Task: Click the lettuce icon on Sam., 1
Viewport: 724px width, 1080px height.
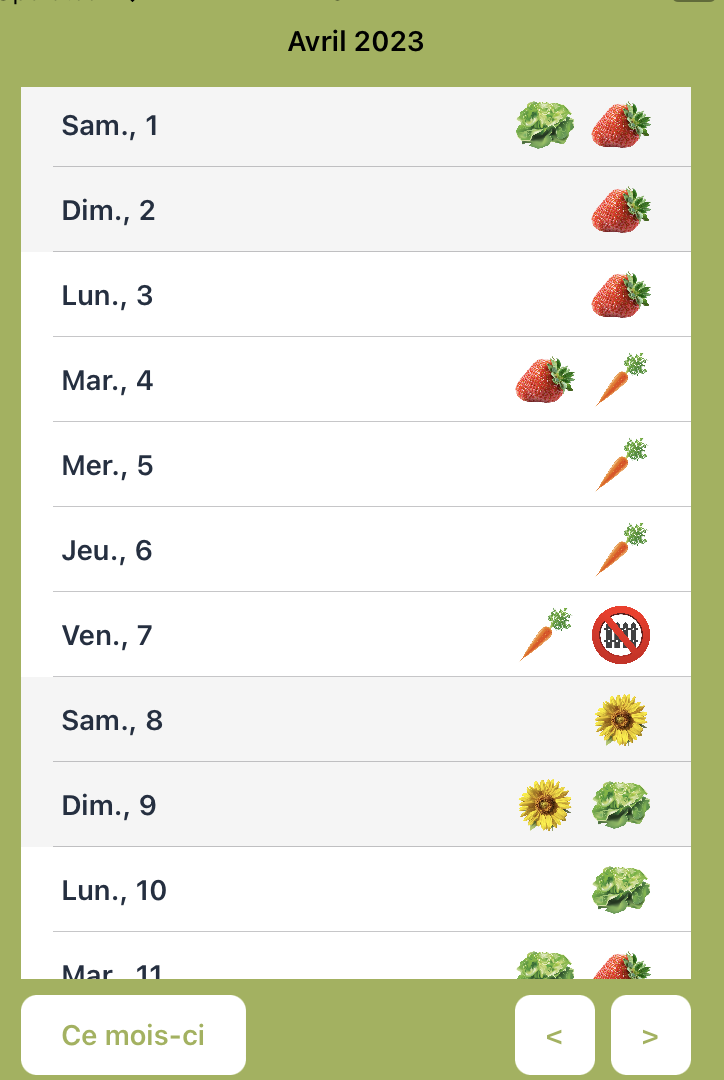Action: 545,125
